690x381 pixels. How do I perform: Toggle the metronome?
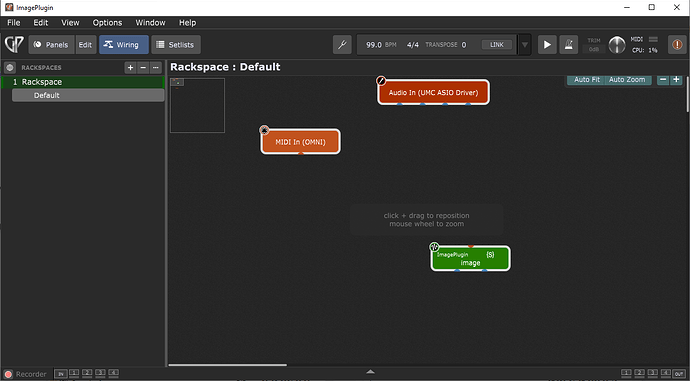coord(569,44)
